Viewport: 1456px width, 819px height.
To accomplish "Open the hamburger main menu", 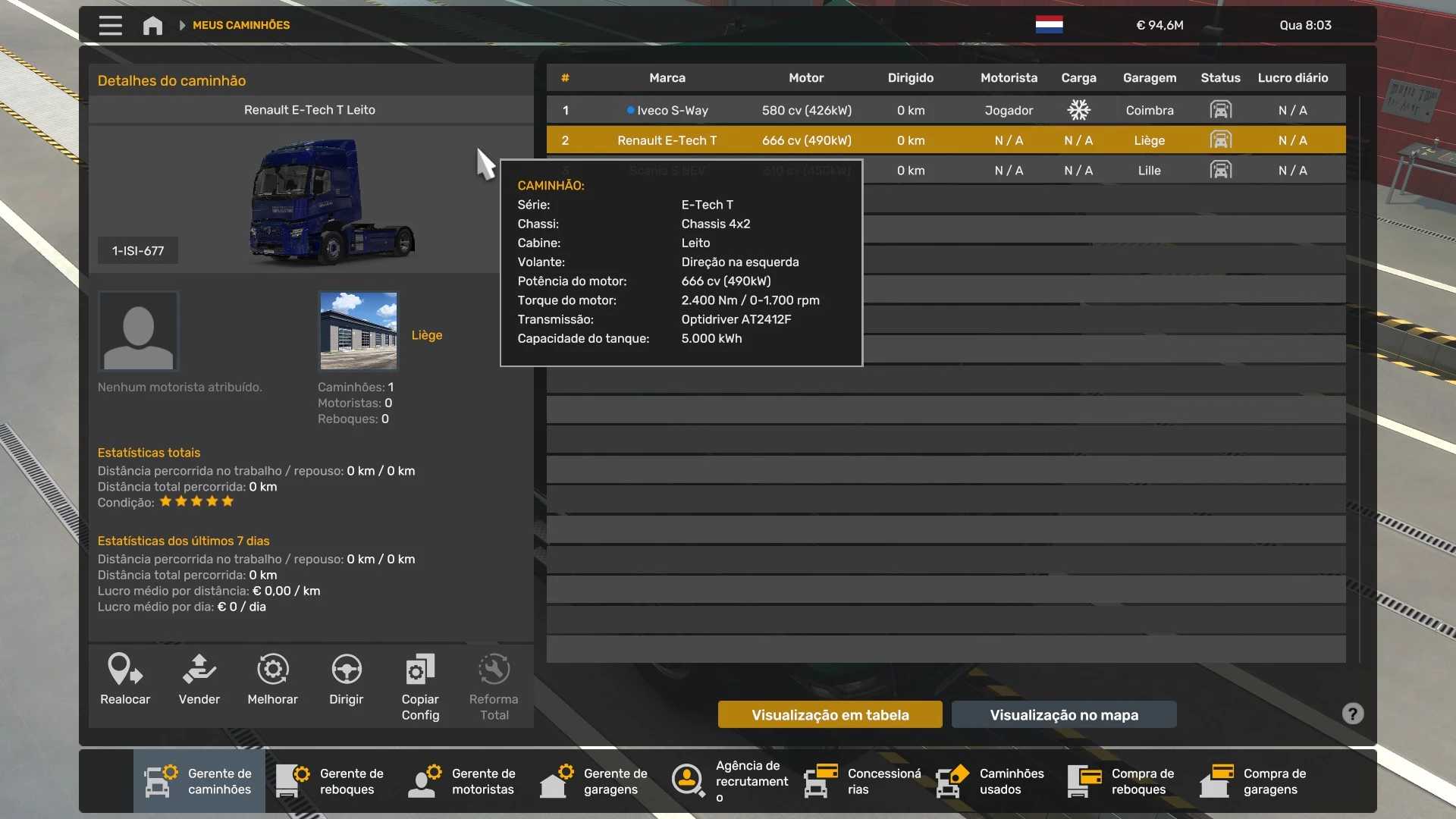I will (x=110, y=25).
